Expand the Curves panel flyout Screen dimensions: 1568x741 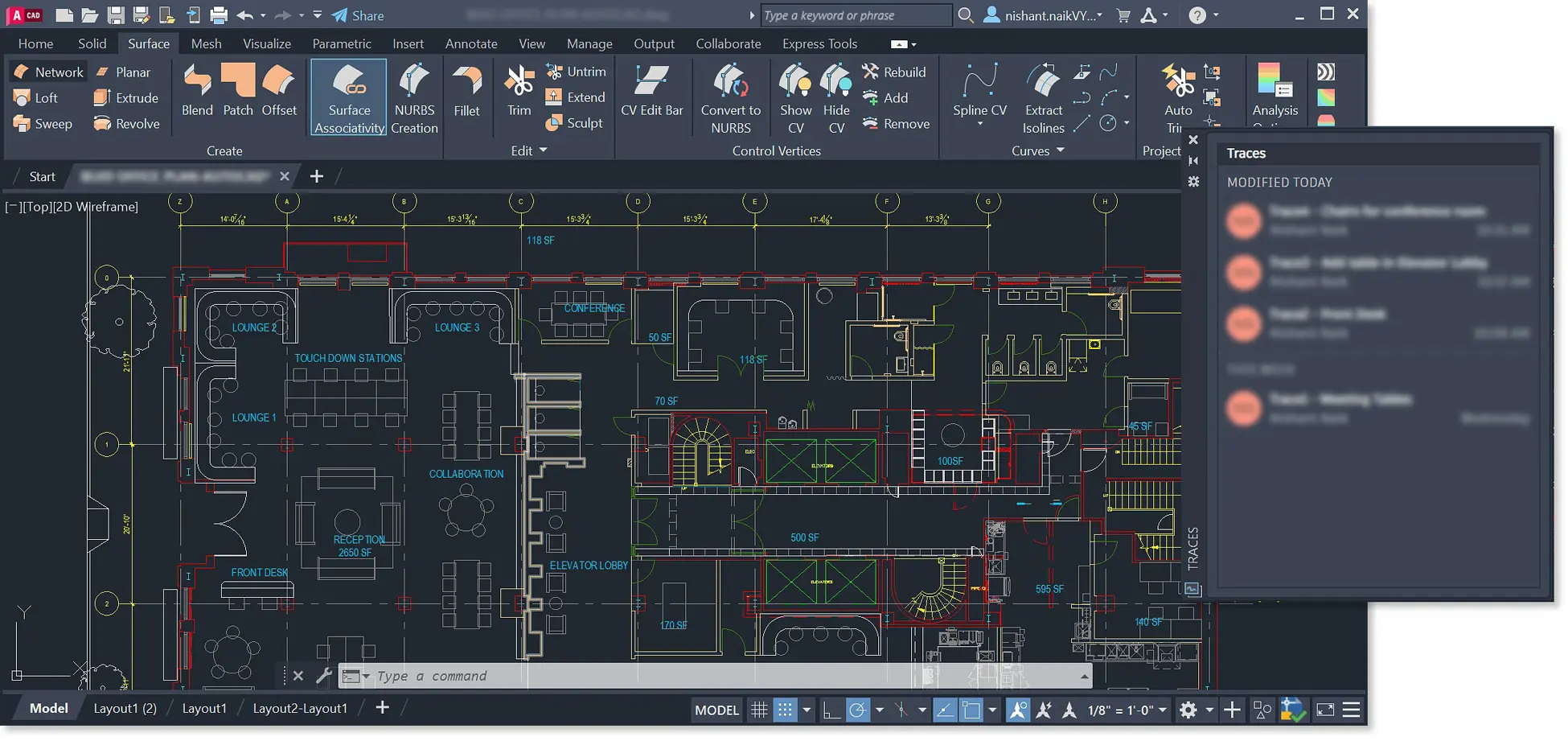1059,150
